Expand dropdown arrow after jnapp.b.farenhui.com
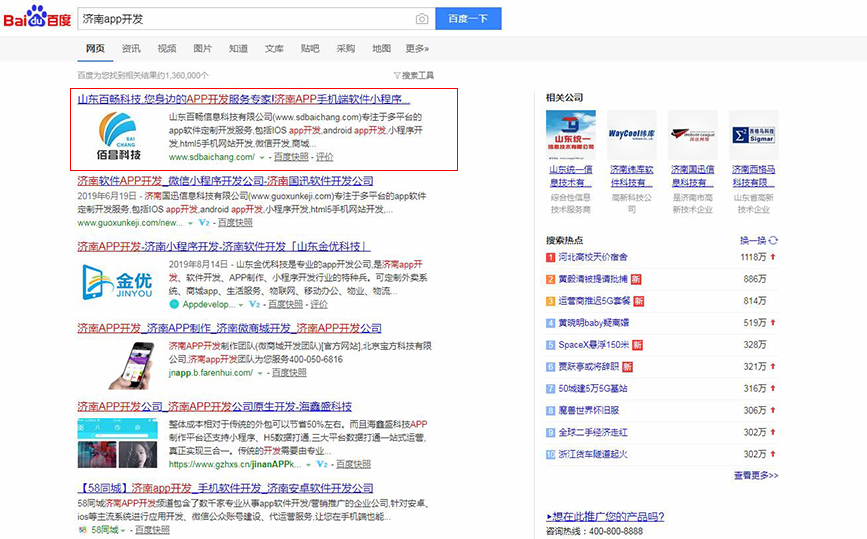 pos(259,374)
